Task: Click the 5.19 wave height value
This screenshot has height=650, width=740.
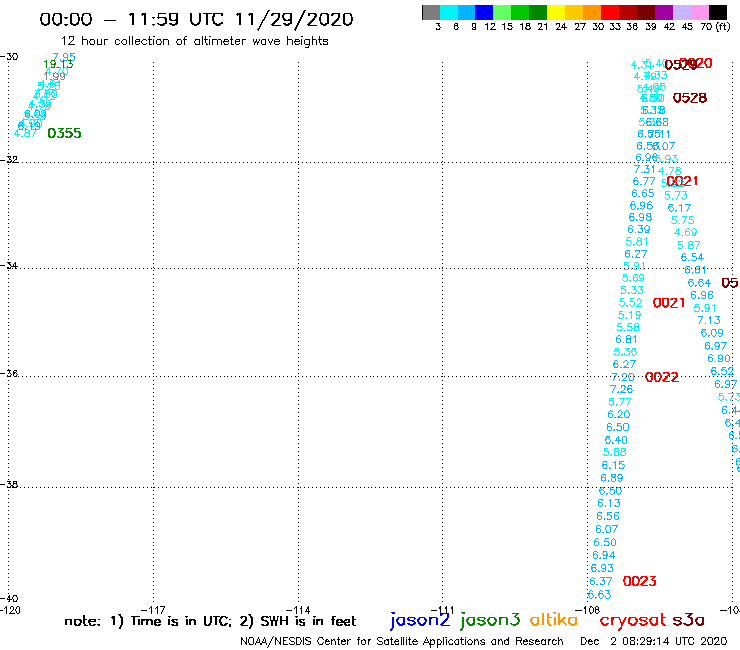Action: (x=630, y=315)
